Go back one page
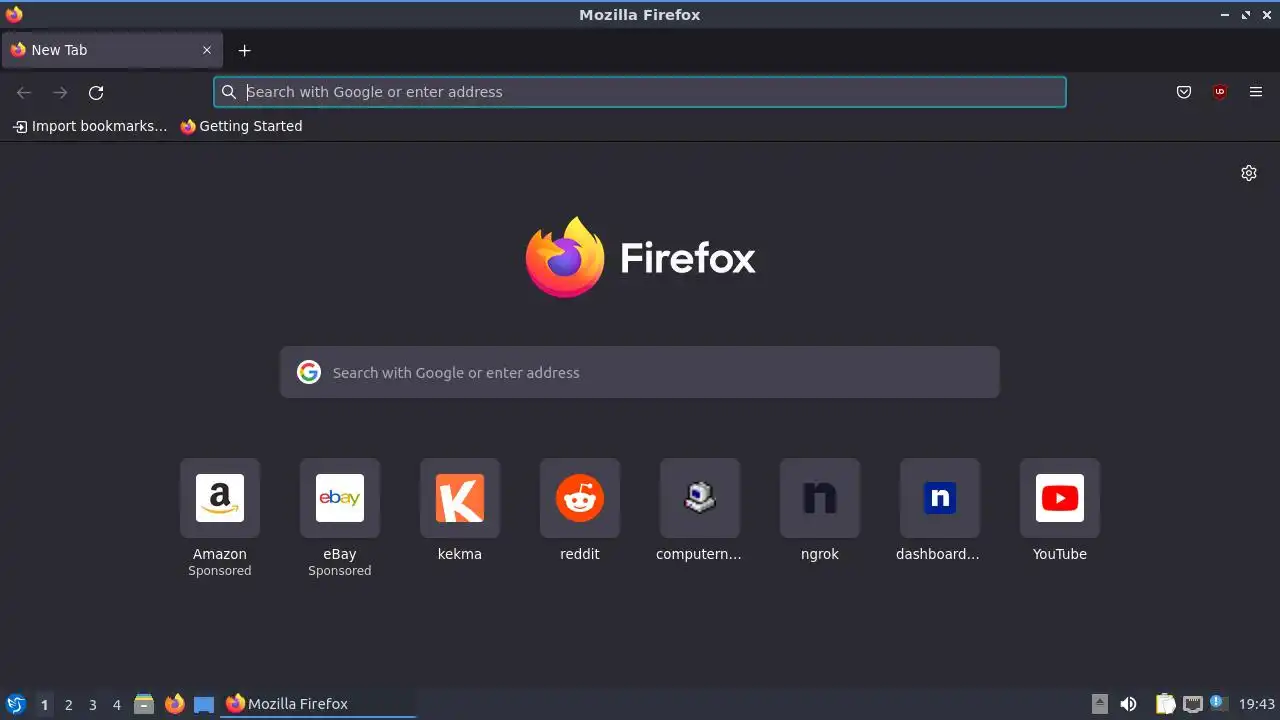 [24, 92]
